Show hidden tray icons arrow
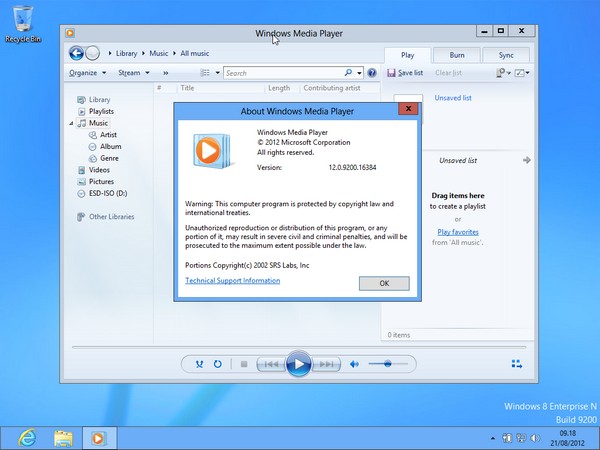The width and height of the screenshot is (600, 450). coord(493,439)
